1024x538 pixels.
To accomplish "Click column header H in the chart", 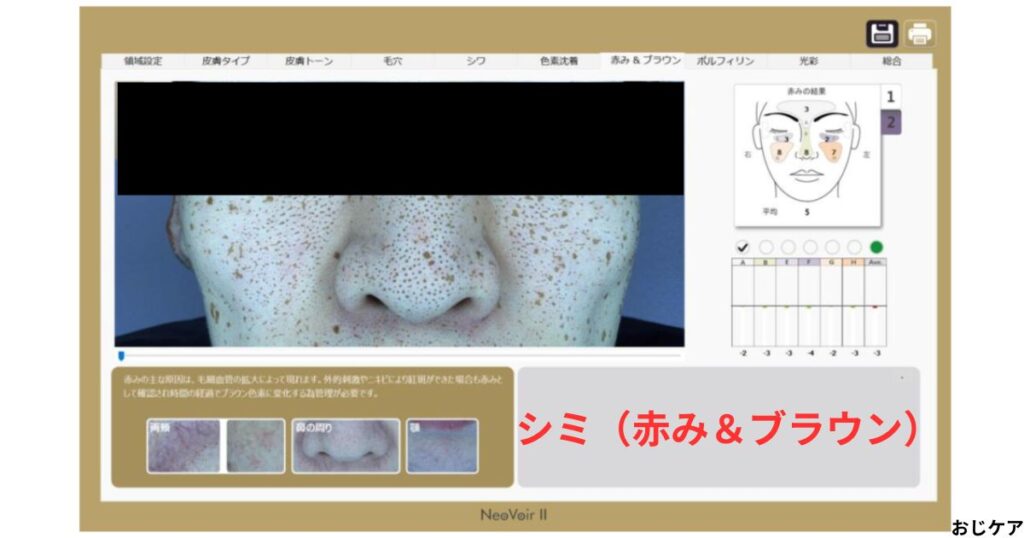I will pyautogui.click(x=854, y=262).
